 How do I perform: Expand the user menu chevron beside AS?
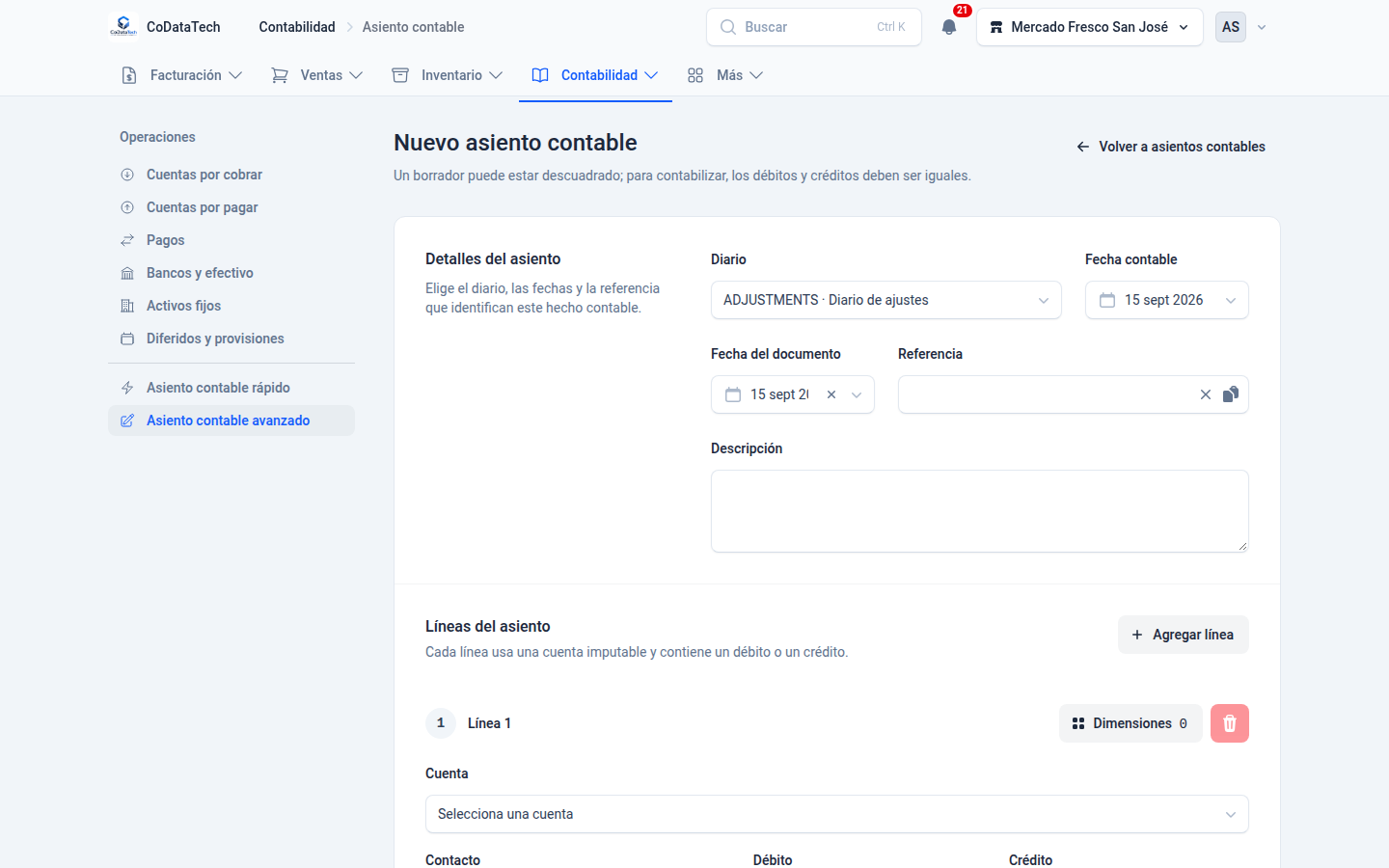[x=1262, y=27]
